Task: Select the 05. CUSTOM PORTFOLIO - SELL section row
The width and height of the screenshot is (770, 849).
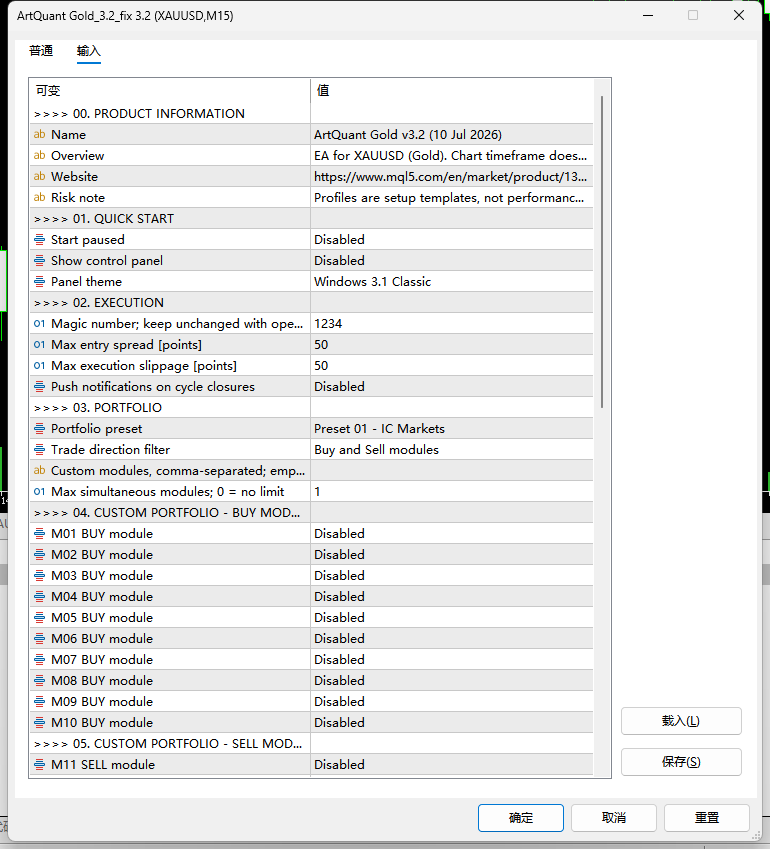Action: [x=311, y=743]
